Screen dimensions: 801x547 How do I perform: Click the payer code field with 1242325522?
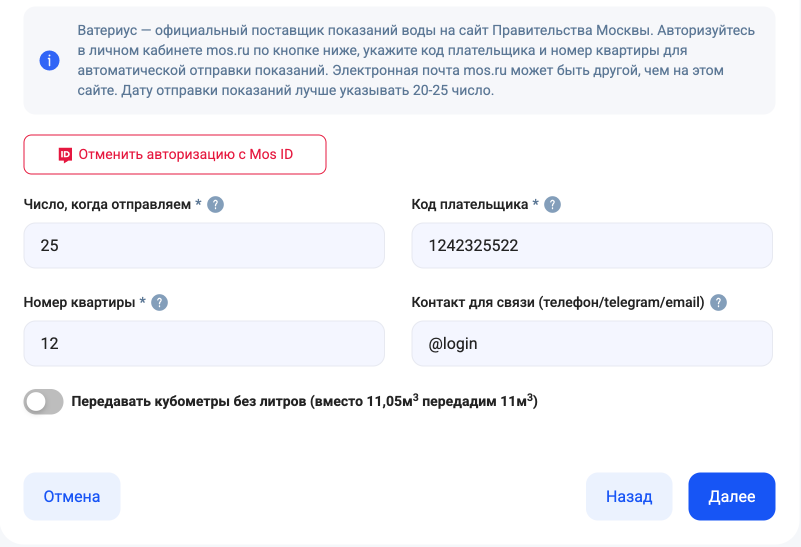pyautogui.click(x=592, y=246)
